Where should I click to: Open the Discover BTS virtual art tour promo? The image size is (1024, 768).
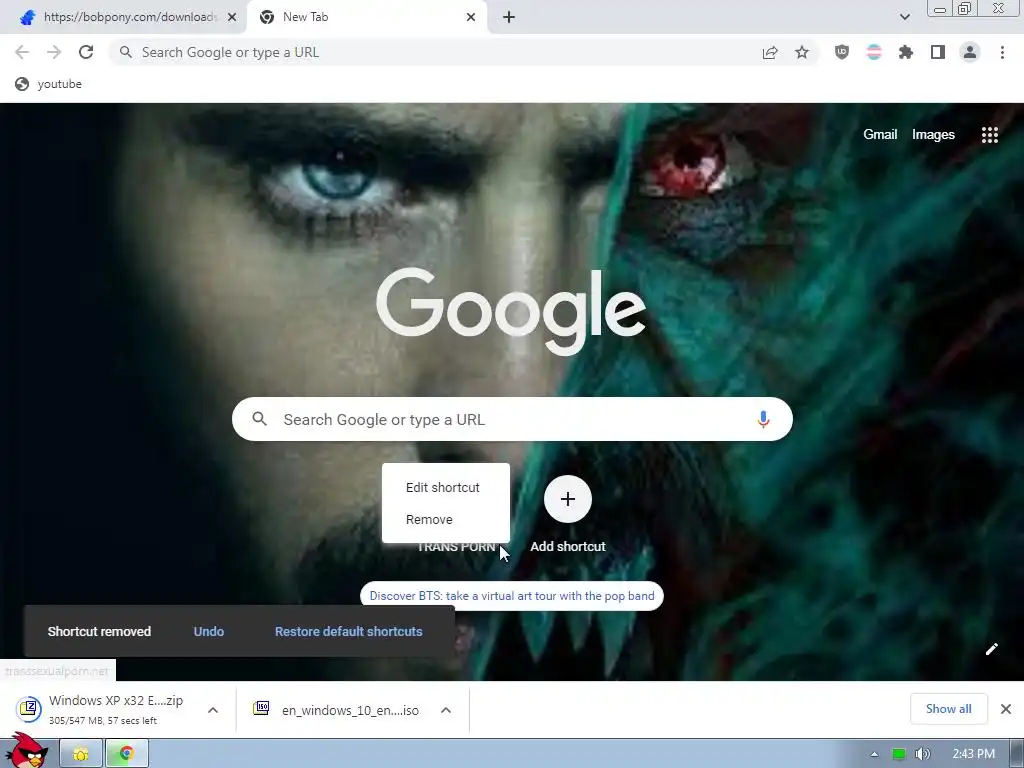tap(511, 596)
